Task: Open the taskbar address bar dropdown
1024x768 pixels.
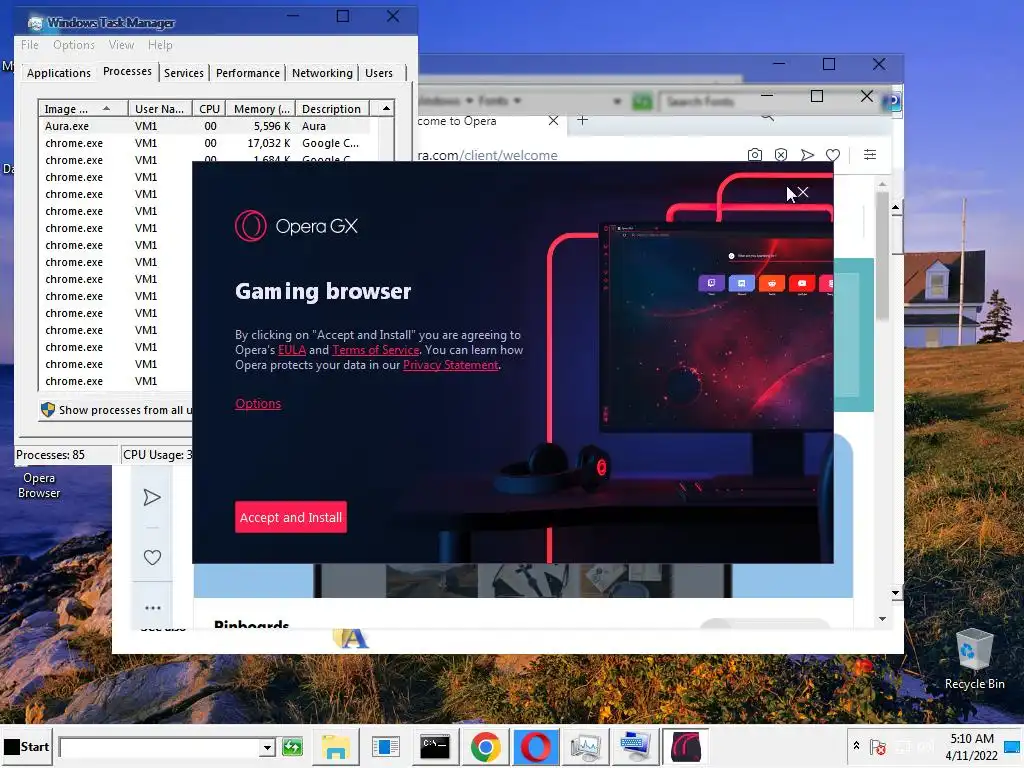Action: pos(266,747)
